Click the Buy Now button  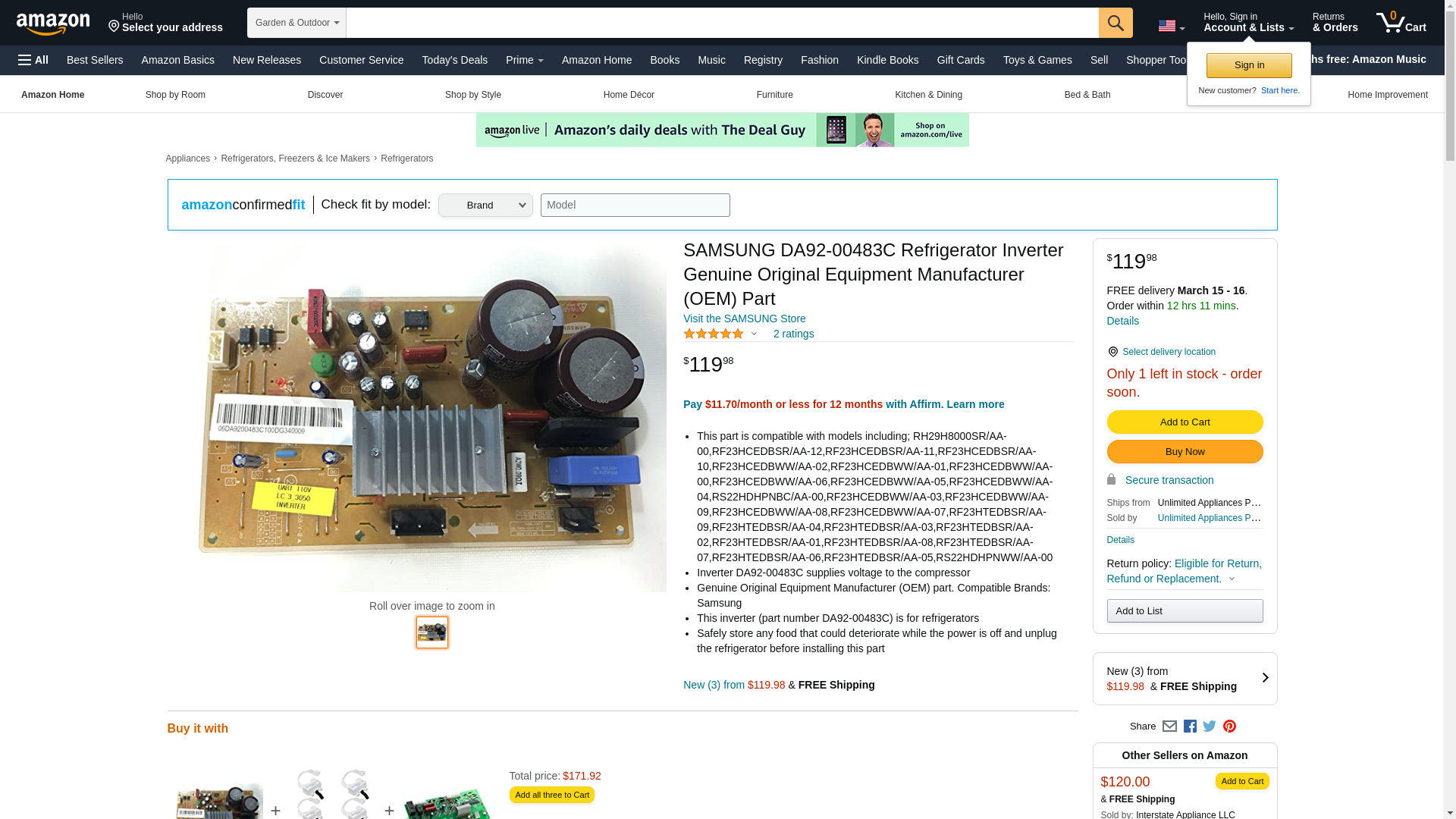(x=1185, y=452)
